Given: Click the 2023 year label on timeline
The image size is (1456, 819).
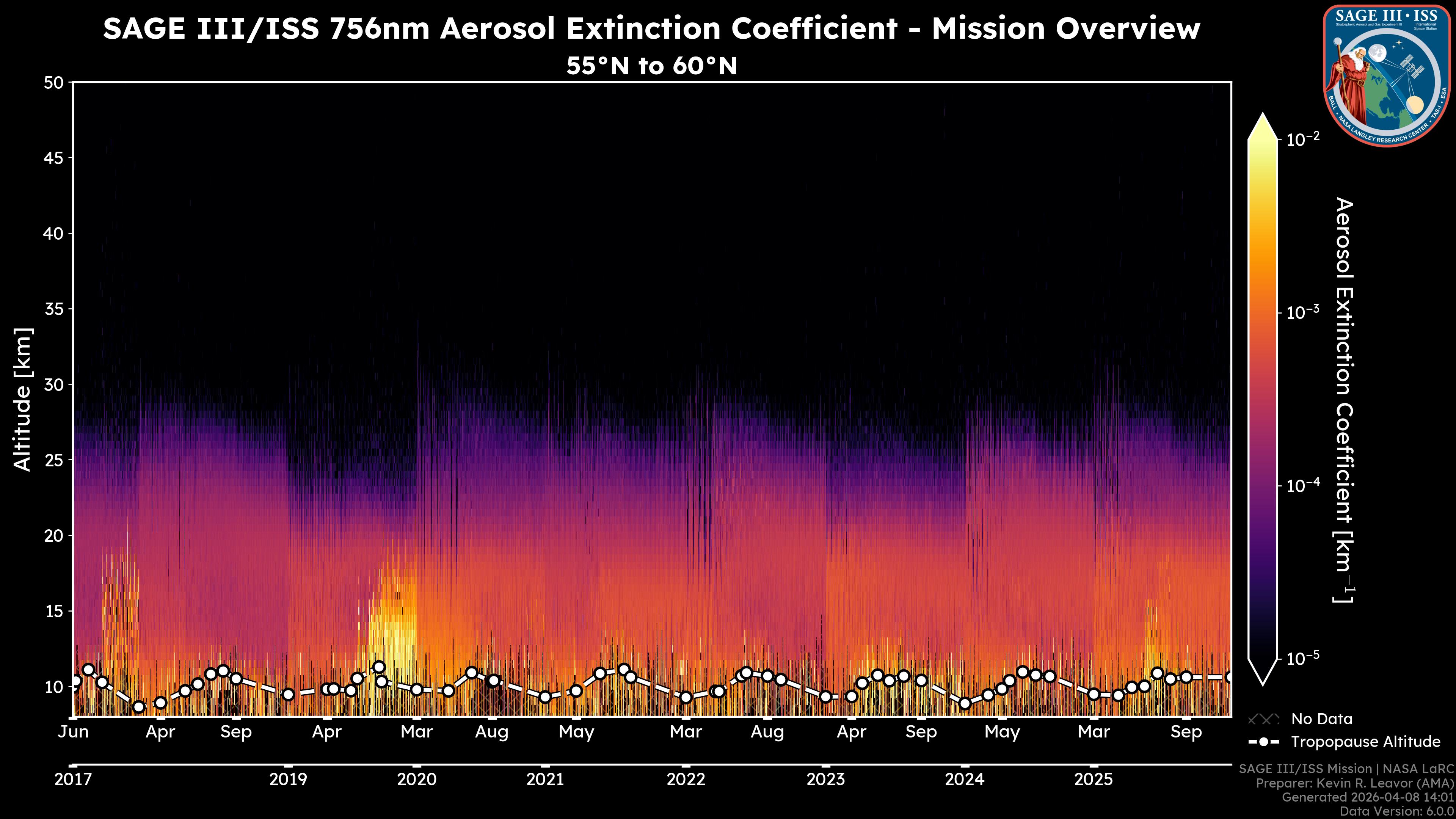Looking at the screenshot, I should tap(826, 780).
